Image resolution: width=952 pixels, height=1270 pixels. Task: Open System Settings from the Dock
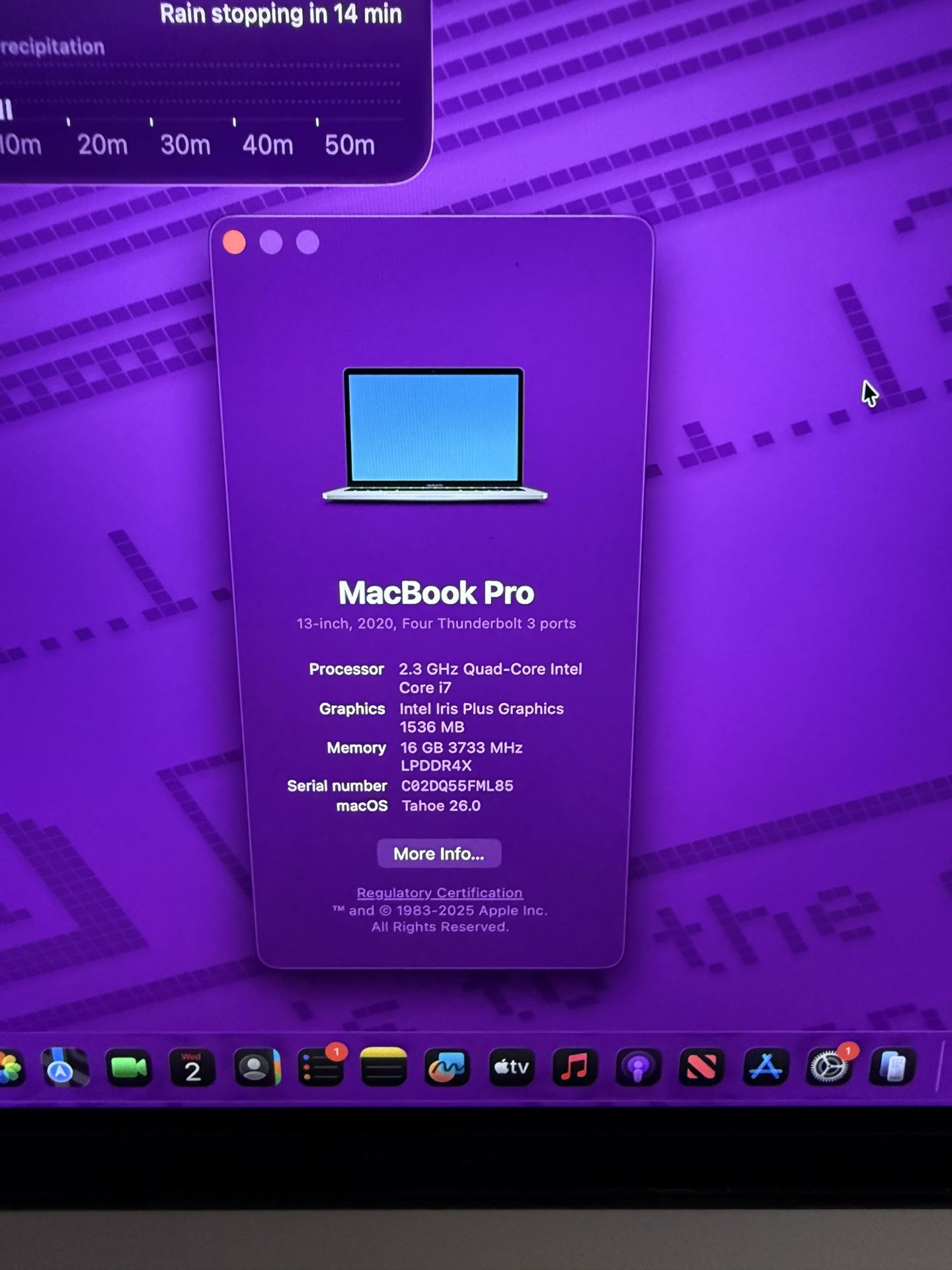[830, 1066]
